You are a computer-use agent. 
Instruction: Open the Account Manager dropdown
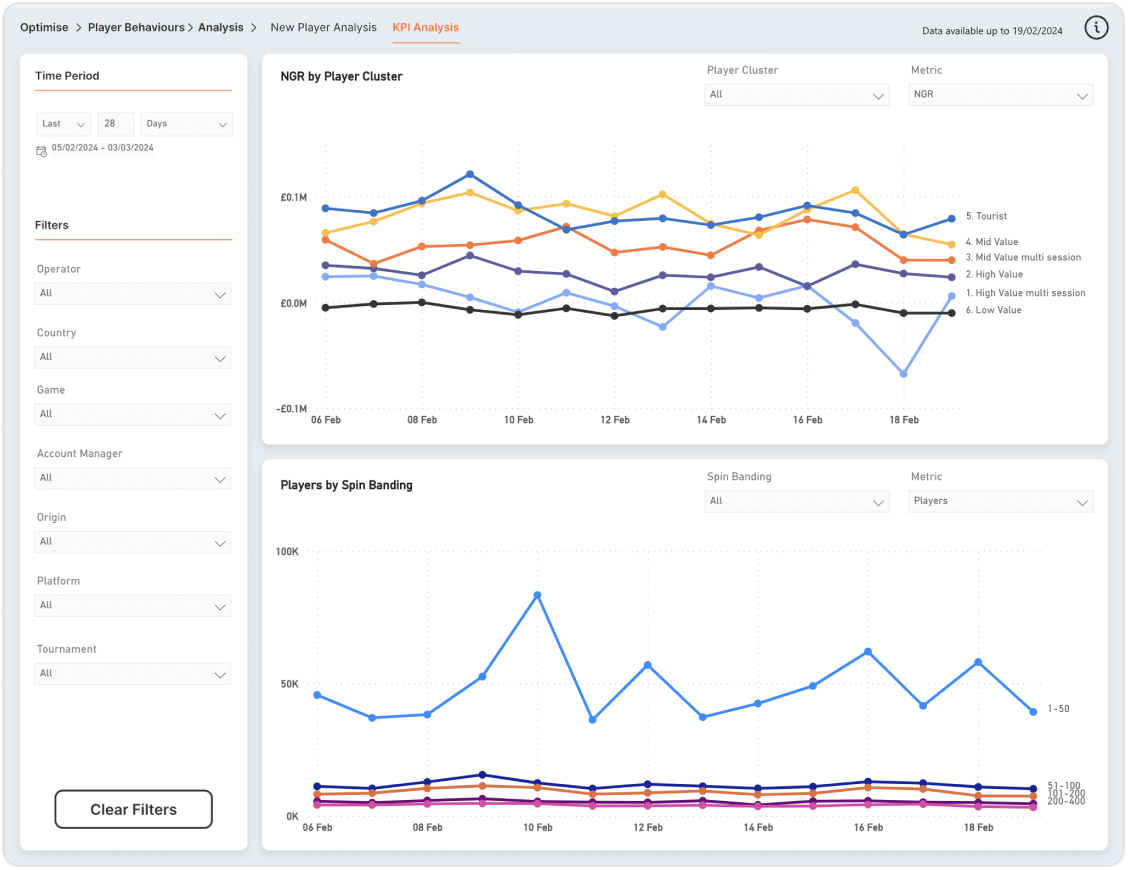(x=132, y=478)
